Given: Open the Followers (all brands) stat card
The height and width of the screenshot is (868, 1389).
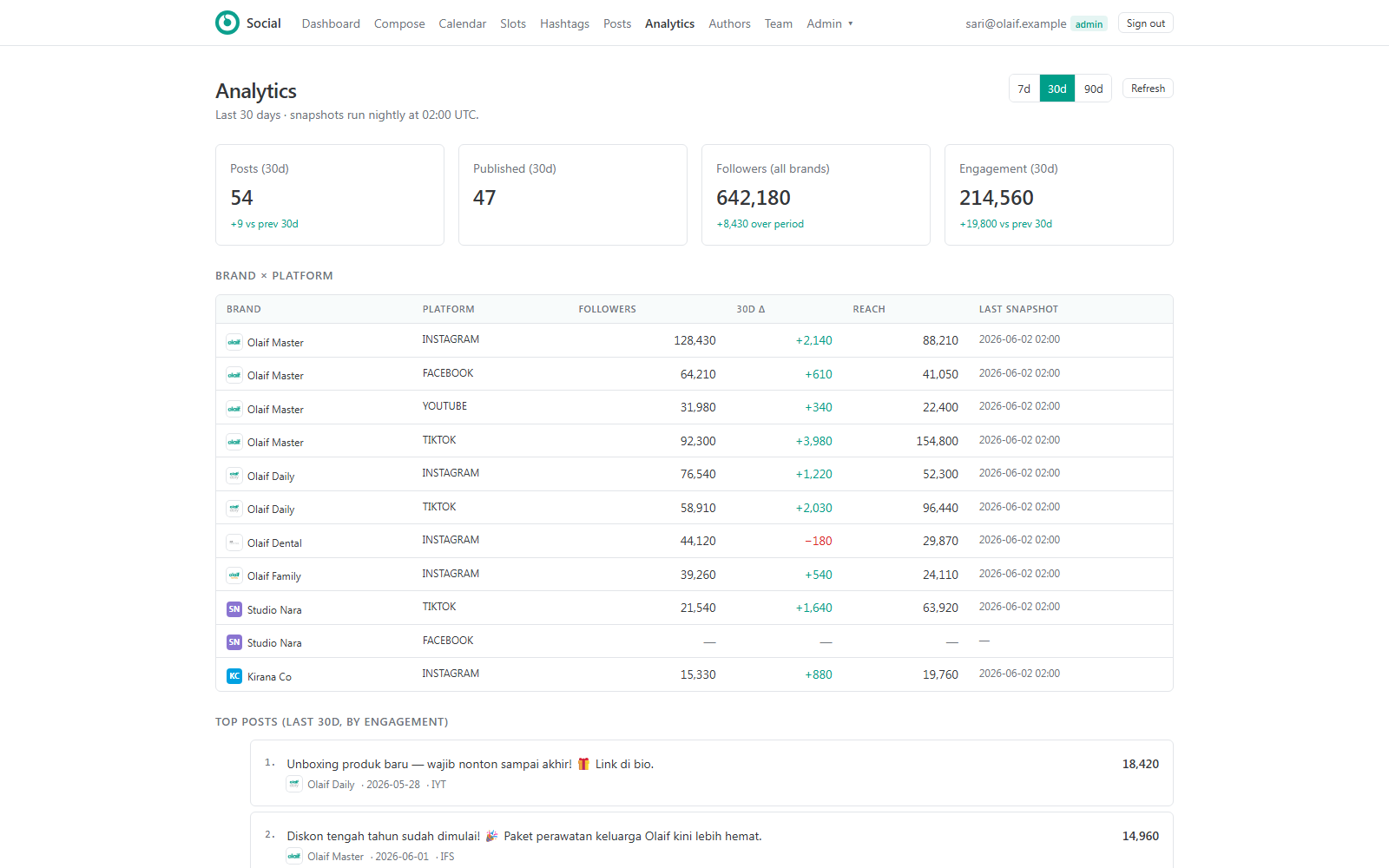Looking at the screenshot, I should point(816,195).
